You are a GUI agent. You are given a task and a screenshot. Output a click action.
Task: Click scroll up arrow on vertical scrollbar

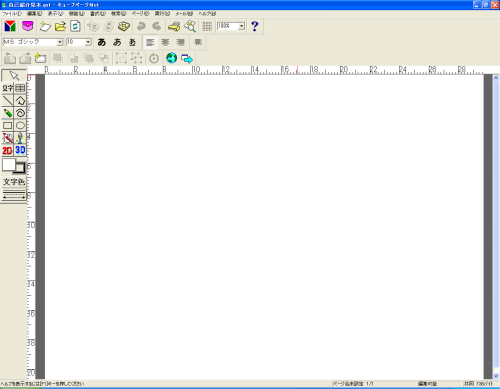496,78
